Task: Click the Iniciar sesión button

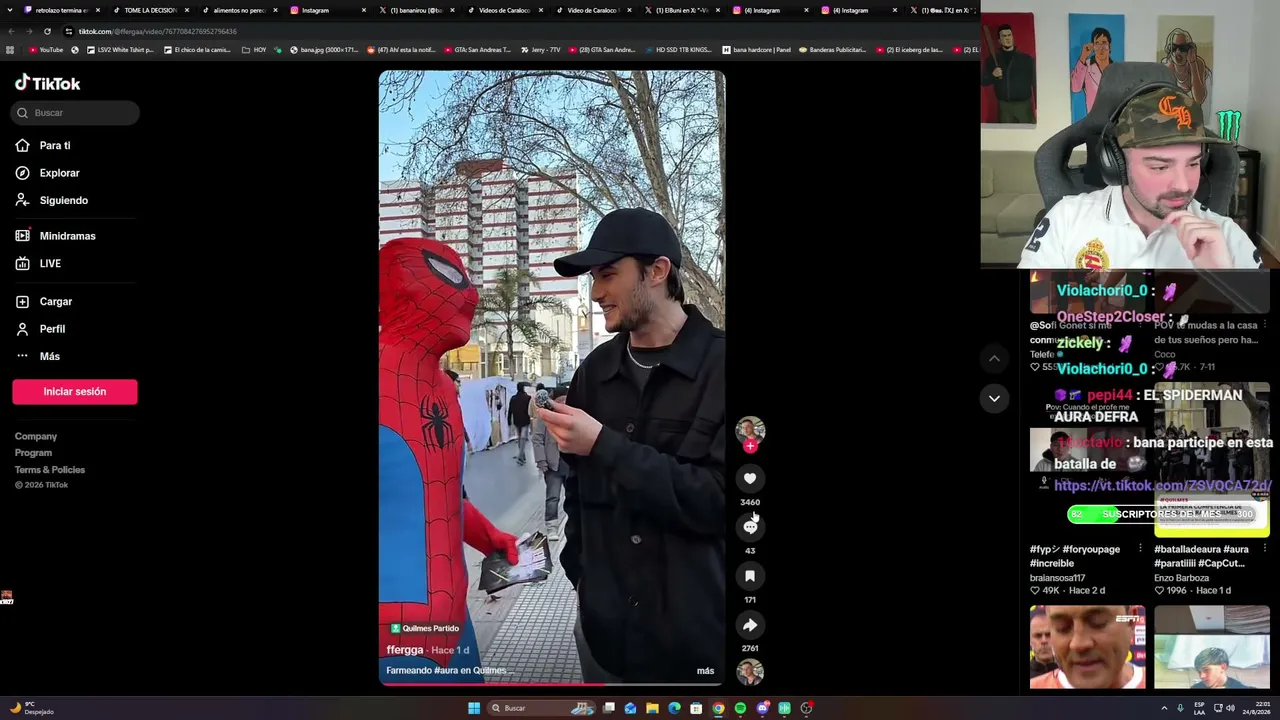Action: (75, 391)
